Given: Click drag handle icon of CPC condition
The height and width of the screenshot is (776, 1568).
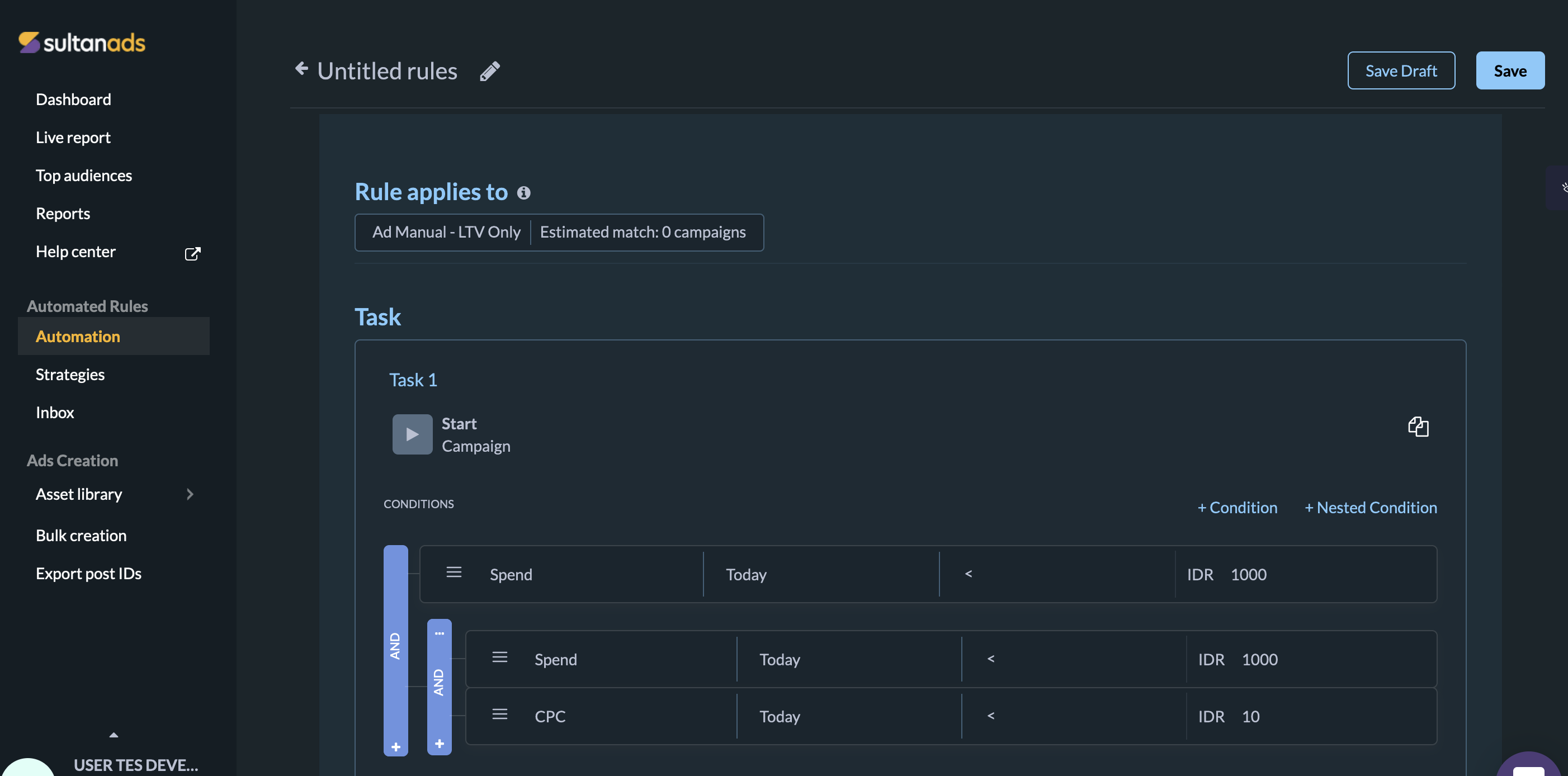Looking at the screenshot, I should [500, 715].
